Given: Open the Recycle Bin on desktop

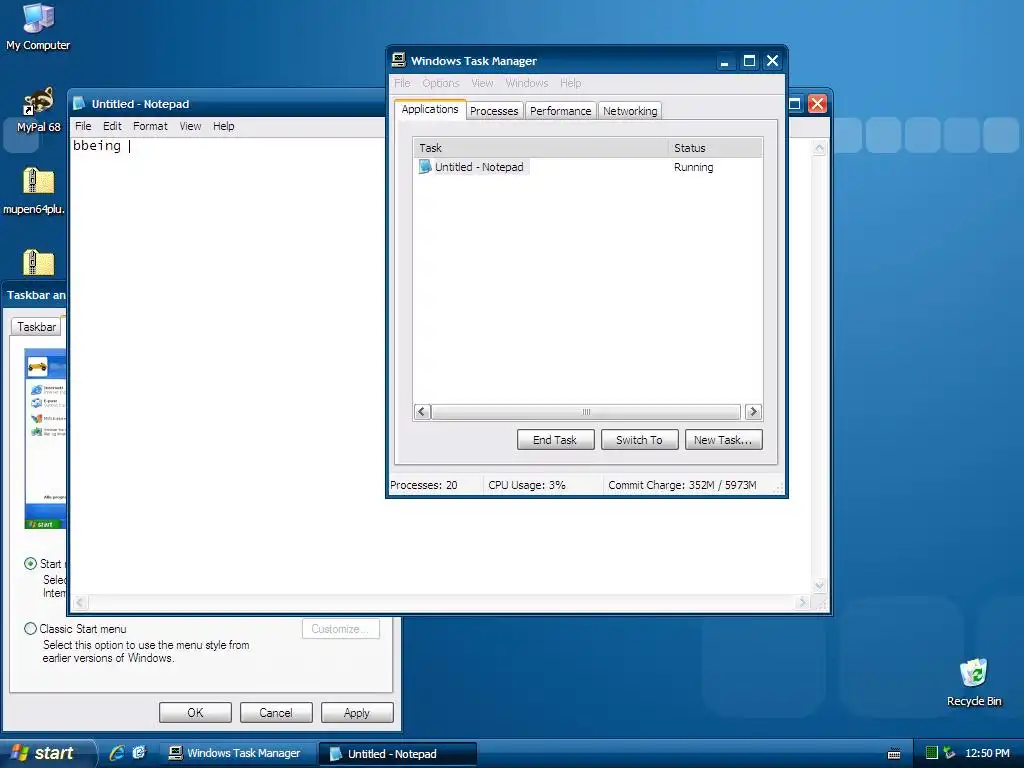Looking at the screenshot, I should (974, 682).
